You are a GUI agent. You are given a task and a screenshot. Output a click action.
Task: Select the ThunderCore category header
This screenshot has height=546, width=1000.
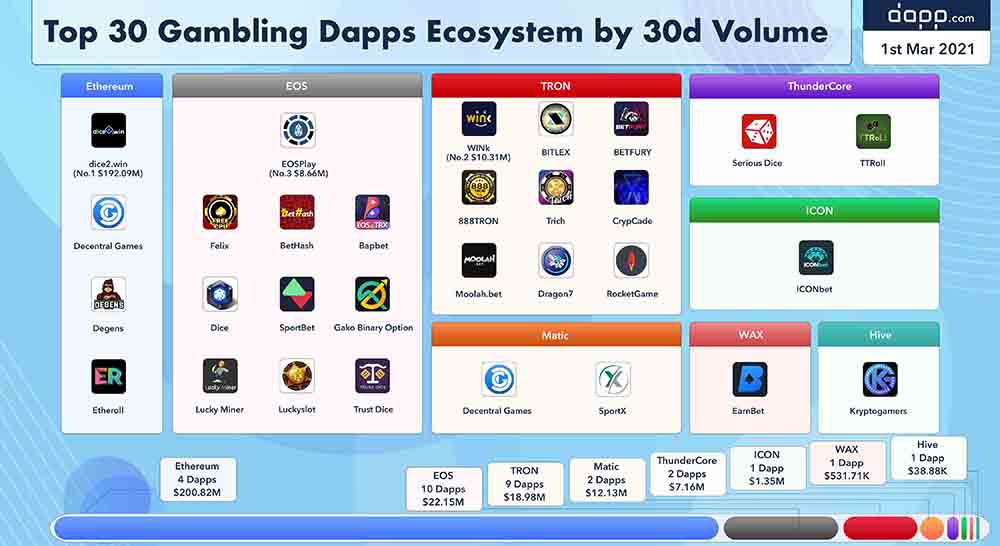(x=814, y=85)
